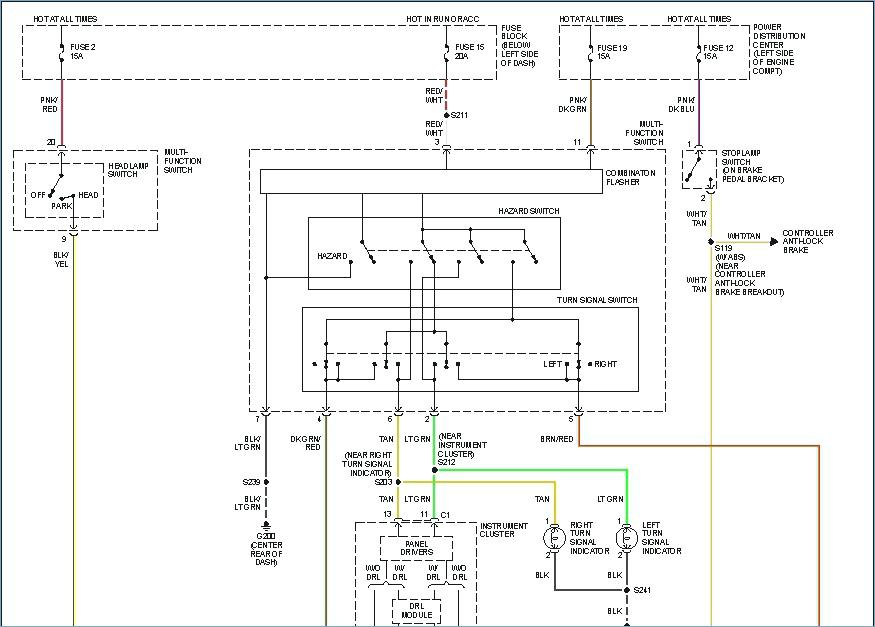This screenshot has height=627, width=875.
Task: Click the FUSE 2 15A label
Action: click(83, 51)
